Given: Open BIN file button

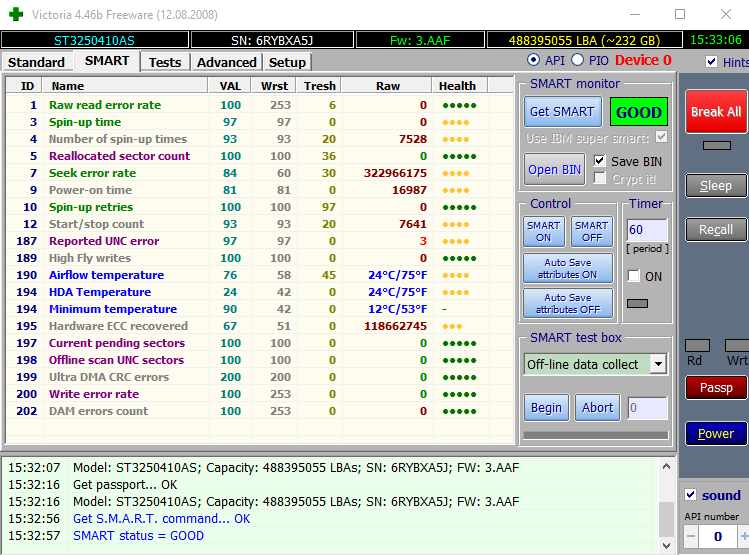Looking at the screenshot, I should click(555, 169).
